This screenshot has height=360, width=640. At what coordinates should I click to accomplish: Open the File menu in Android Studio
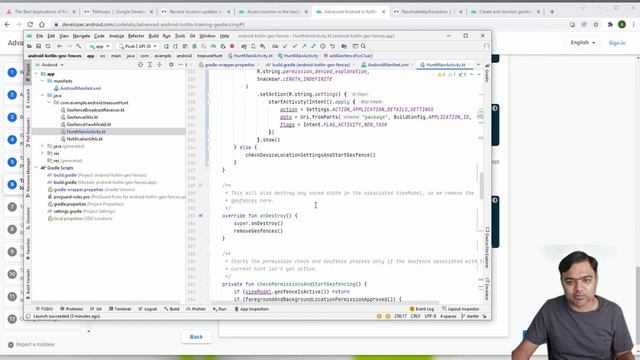coord(40,36)
